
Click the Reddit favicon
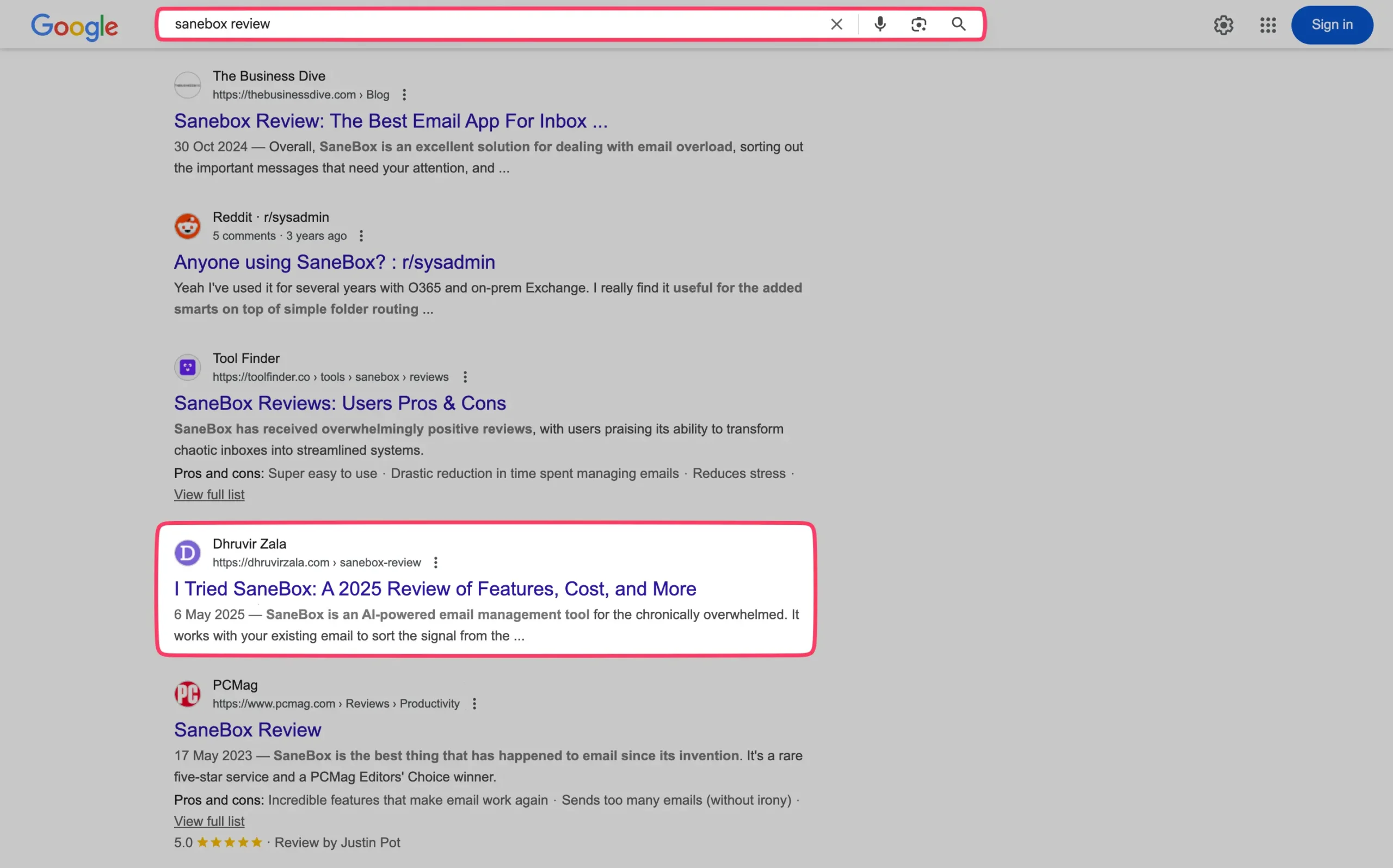[187, 226]
